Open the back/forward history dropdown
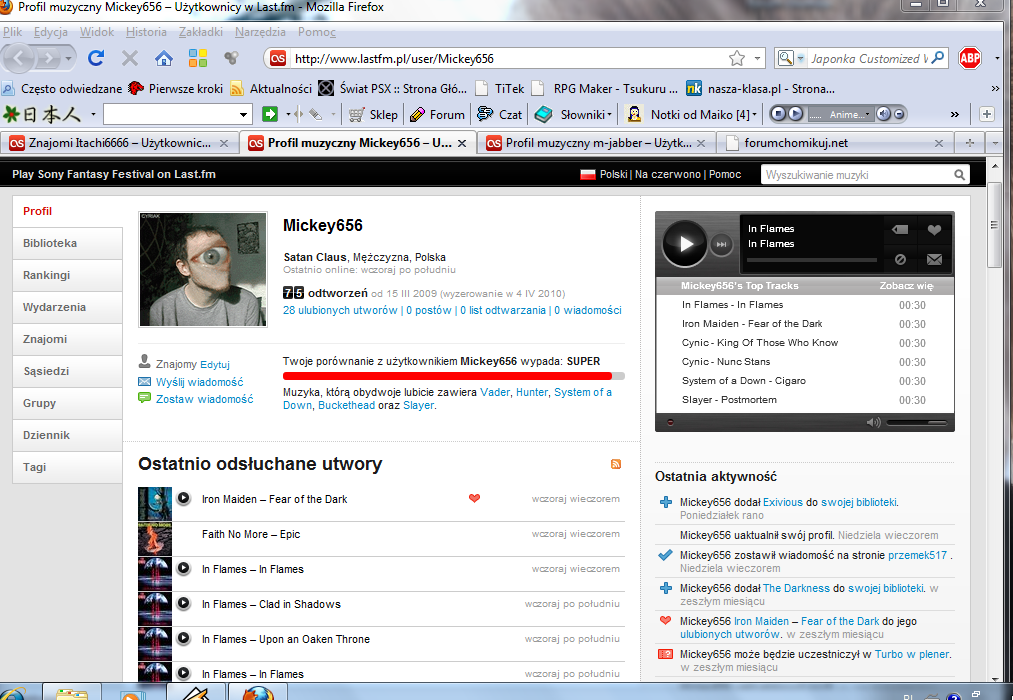 (x=68, y=59)
